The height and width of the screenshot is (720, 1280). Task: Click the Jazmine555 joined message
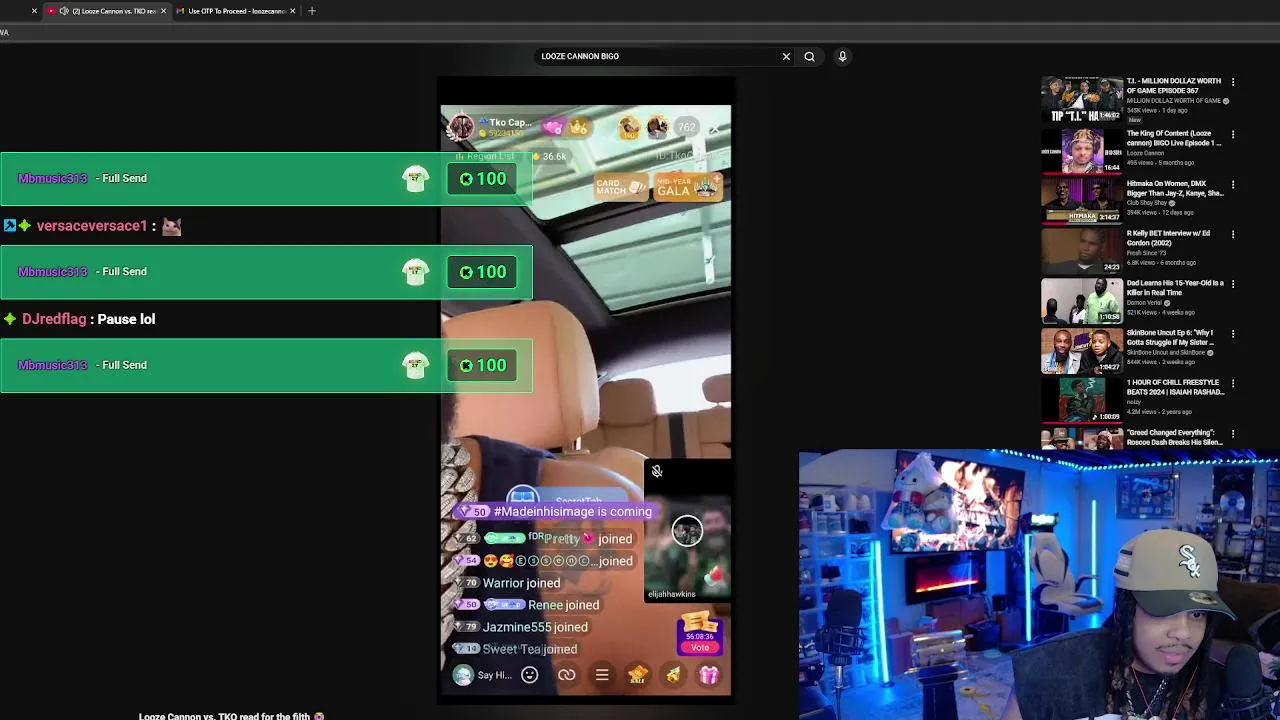[x=523, y=627]
